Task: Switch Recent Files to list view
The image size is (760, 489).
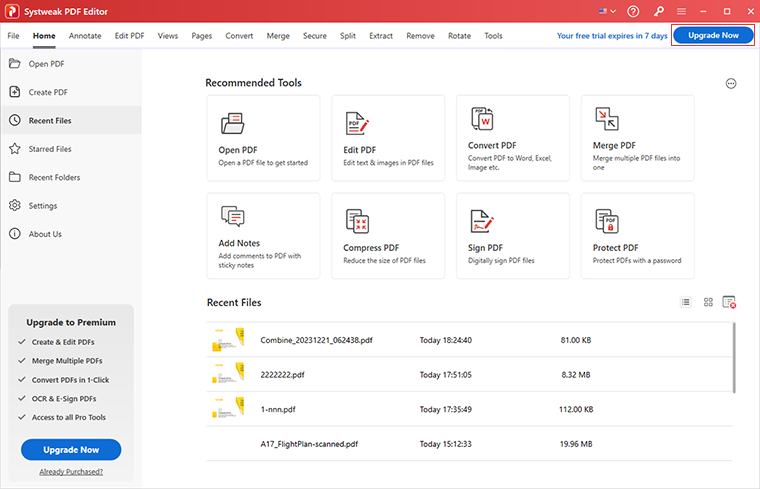Action: click(x=685, y=302)
